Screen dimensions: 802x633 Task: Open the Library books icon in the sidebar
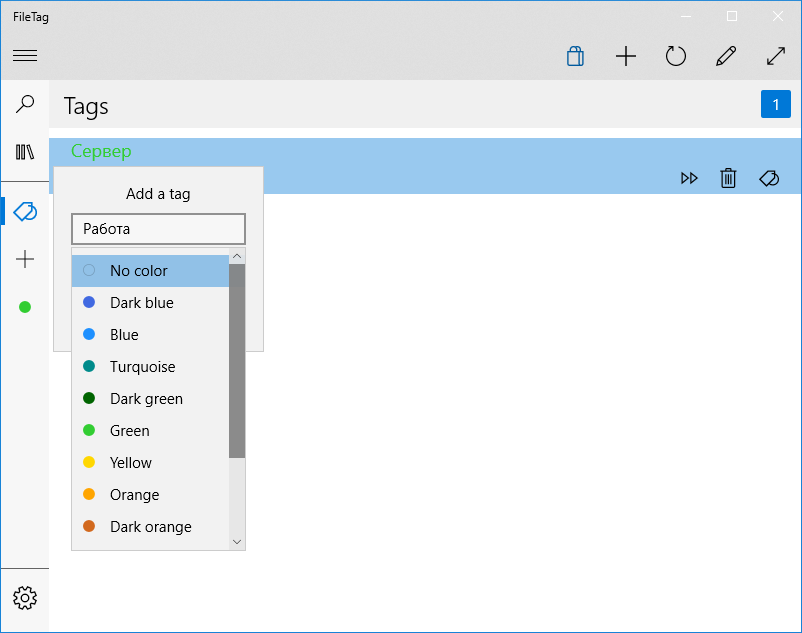point(25,152)
